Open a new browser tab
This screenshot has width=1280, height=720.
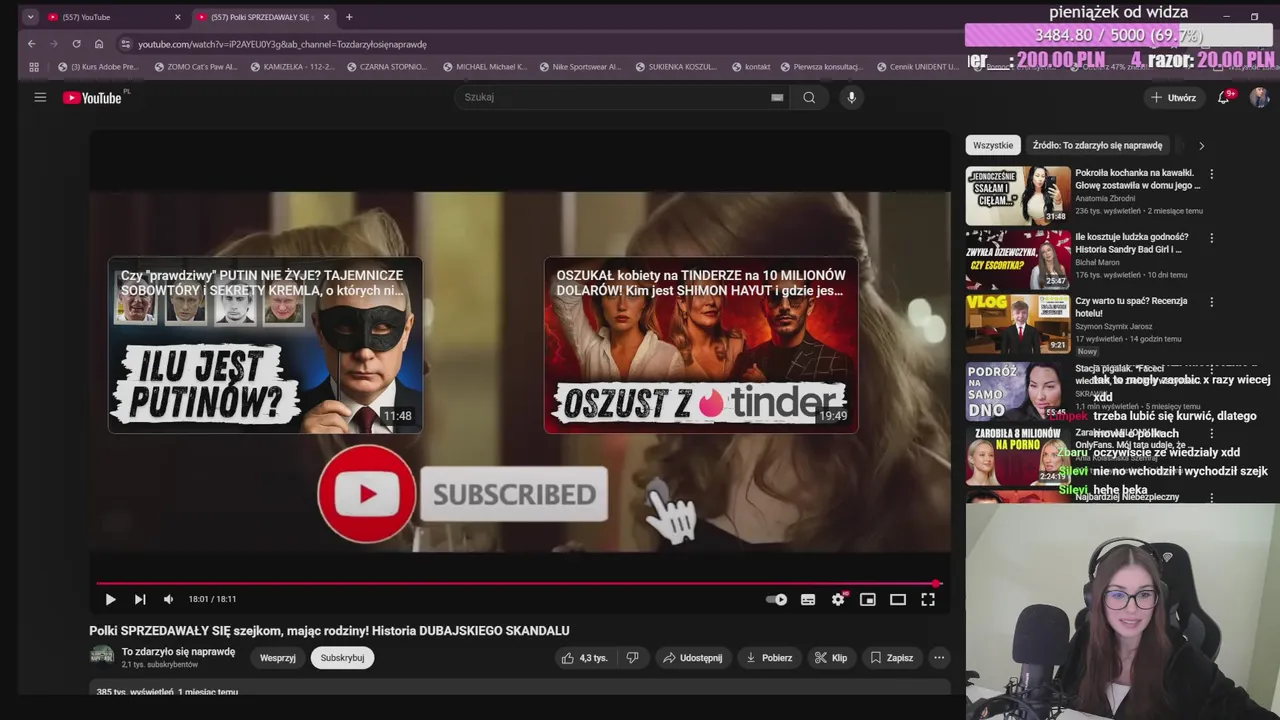349,17
